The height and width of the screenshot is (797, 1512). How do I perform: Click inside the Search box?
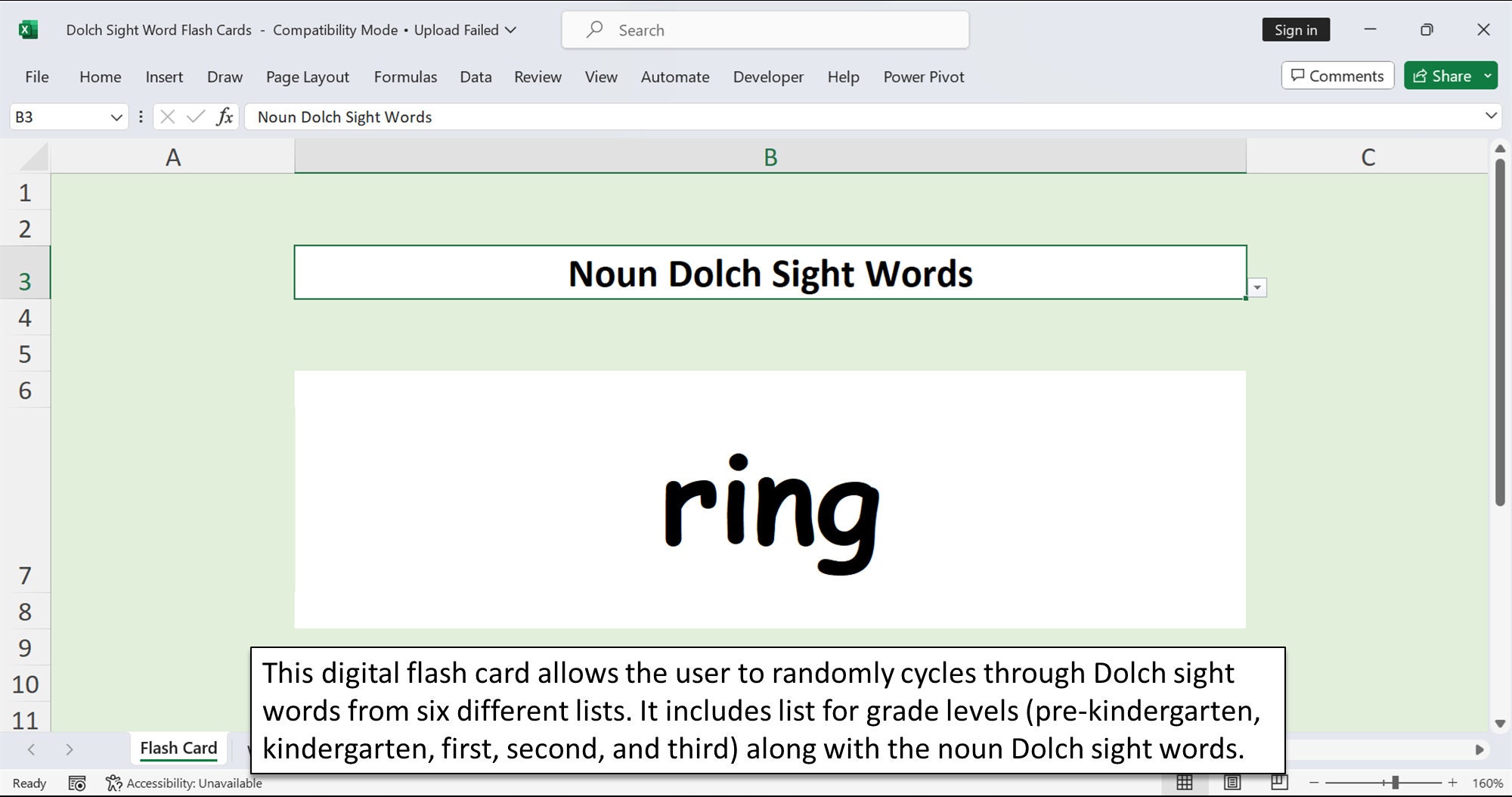point(764,29)
